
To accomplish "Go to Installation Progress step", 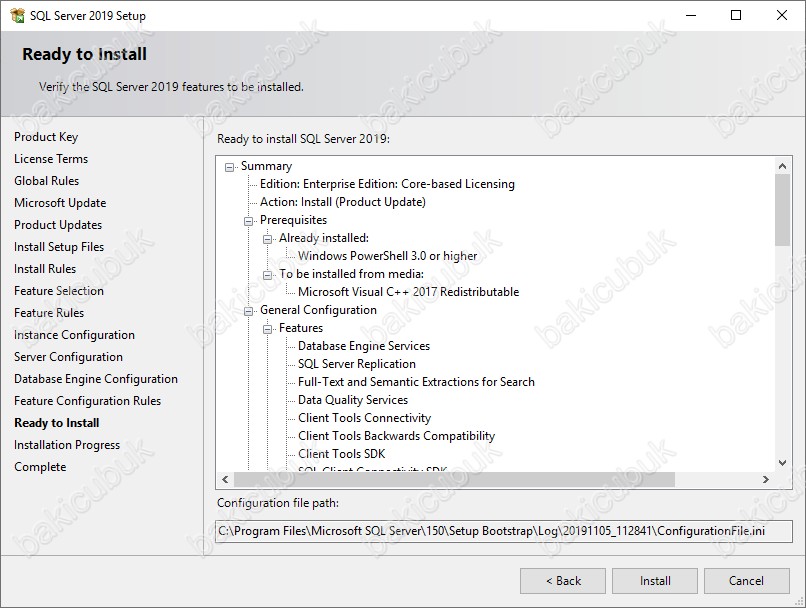I will [67, 445].
